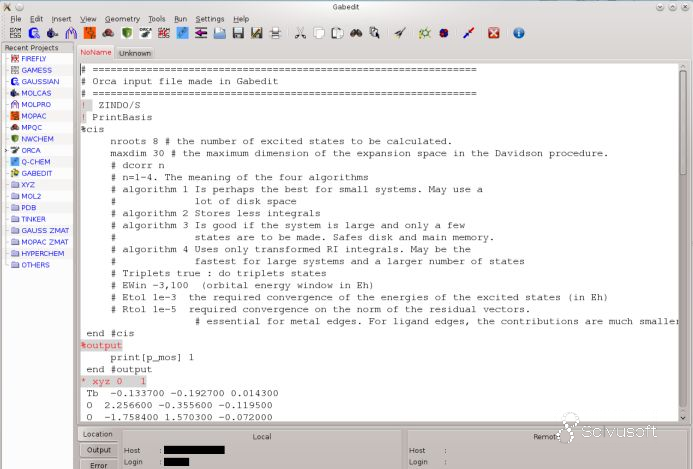Select MPQC in Recent Projects

[31, 127]
